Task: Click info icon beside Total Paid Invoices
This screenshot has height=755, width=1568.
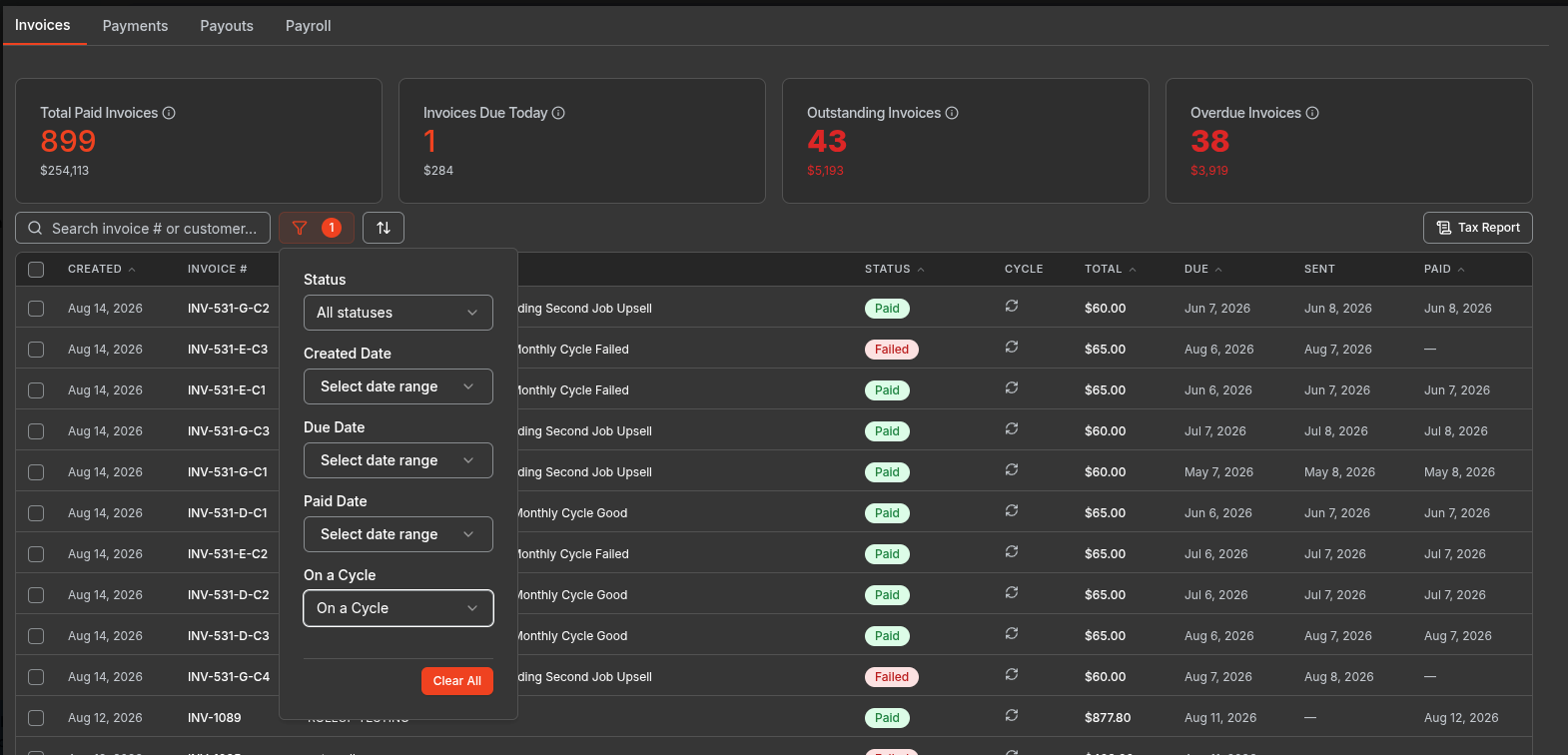Action: coord(169,113)
